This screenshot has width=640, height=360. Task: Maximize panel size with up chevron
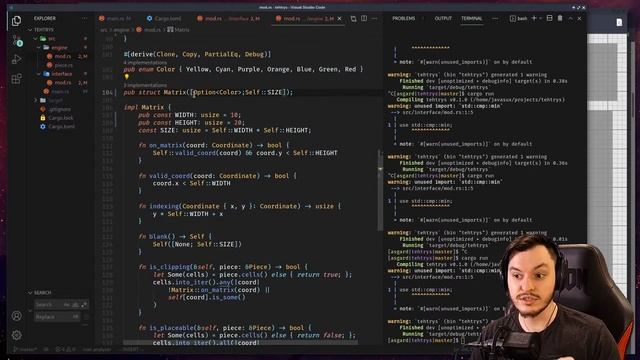point(570,18)
